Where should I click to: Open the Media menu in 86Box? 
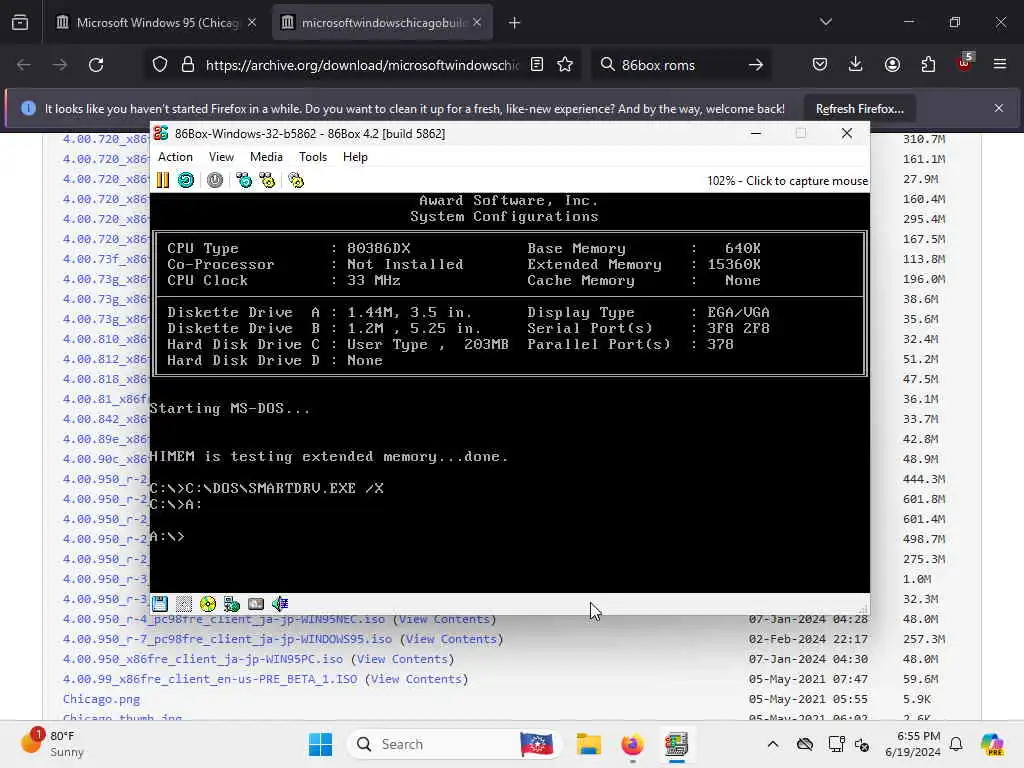(x=266, y=157)
